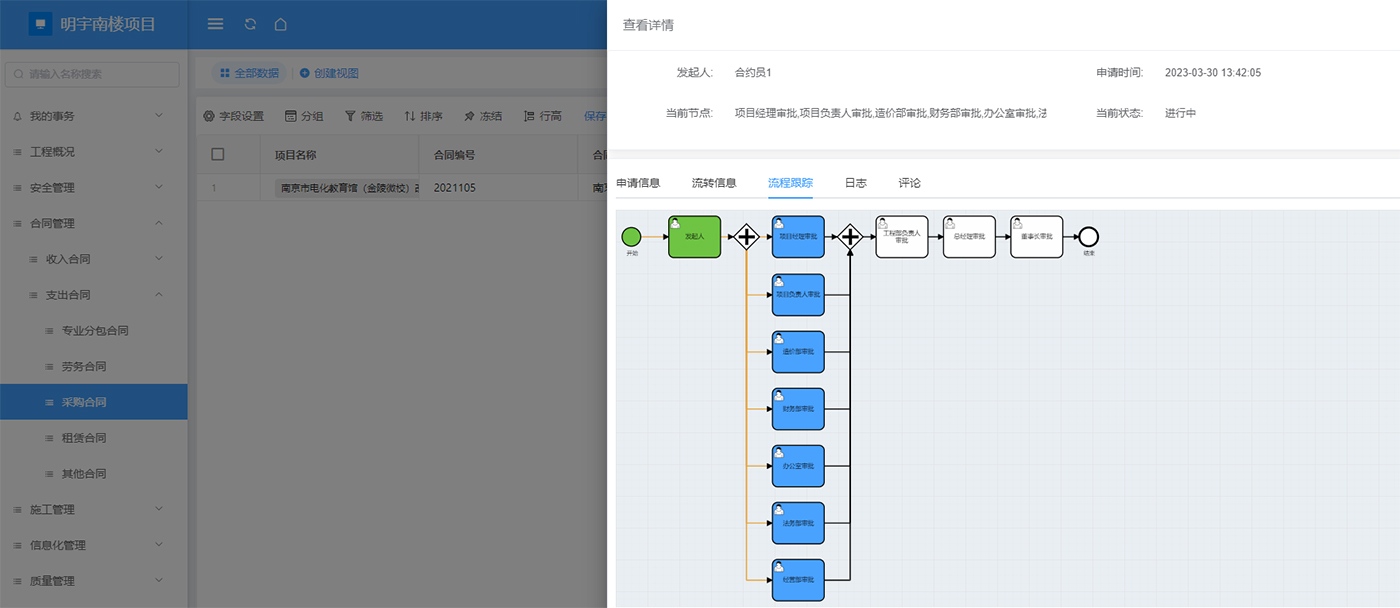This screenshot has height=608, width=1400.
Task: Expand the 施工管理 sidebar menu
Action: click(x=93, y=510)
